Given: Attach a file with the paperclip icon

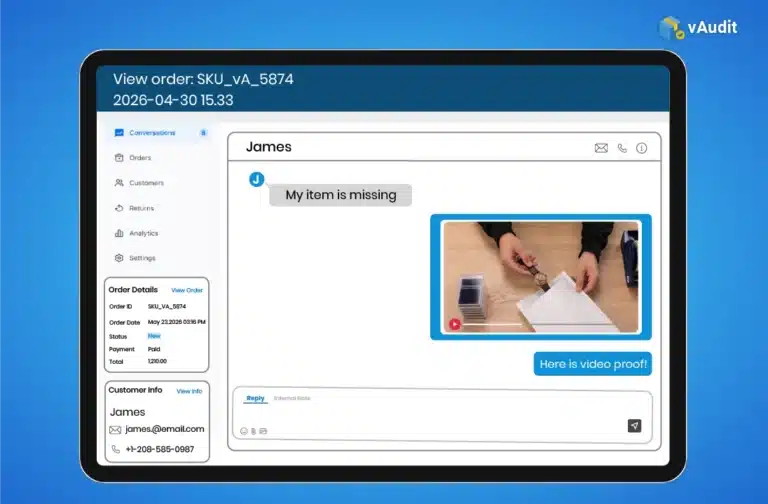Looking at the screenshot, I should pyautogui.click(x=253, y=431).
